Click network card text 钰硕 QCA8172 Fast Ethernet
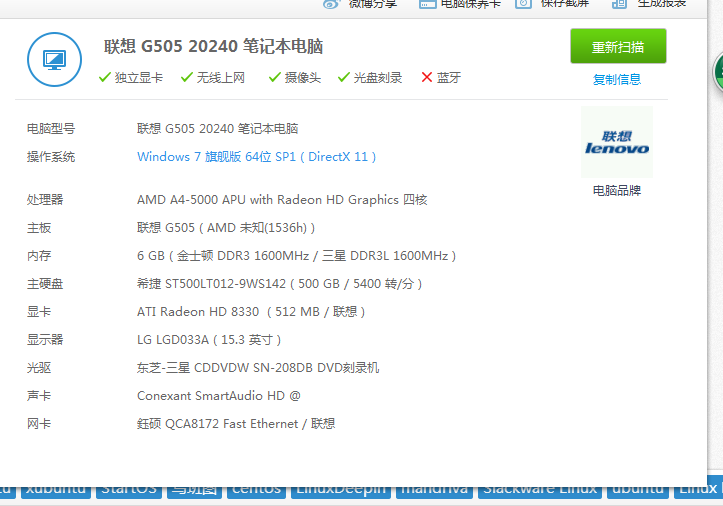Screen dimensions: 723x506 click(x=236, y=424)
